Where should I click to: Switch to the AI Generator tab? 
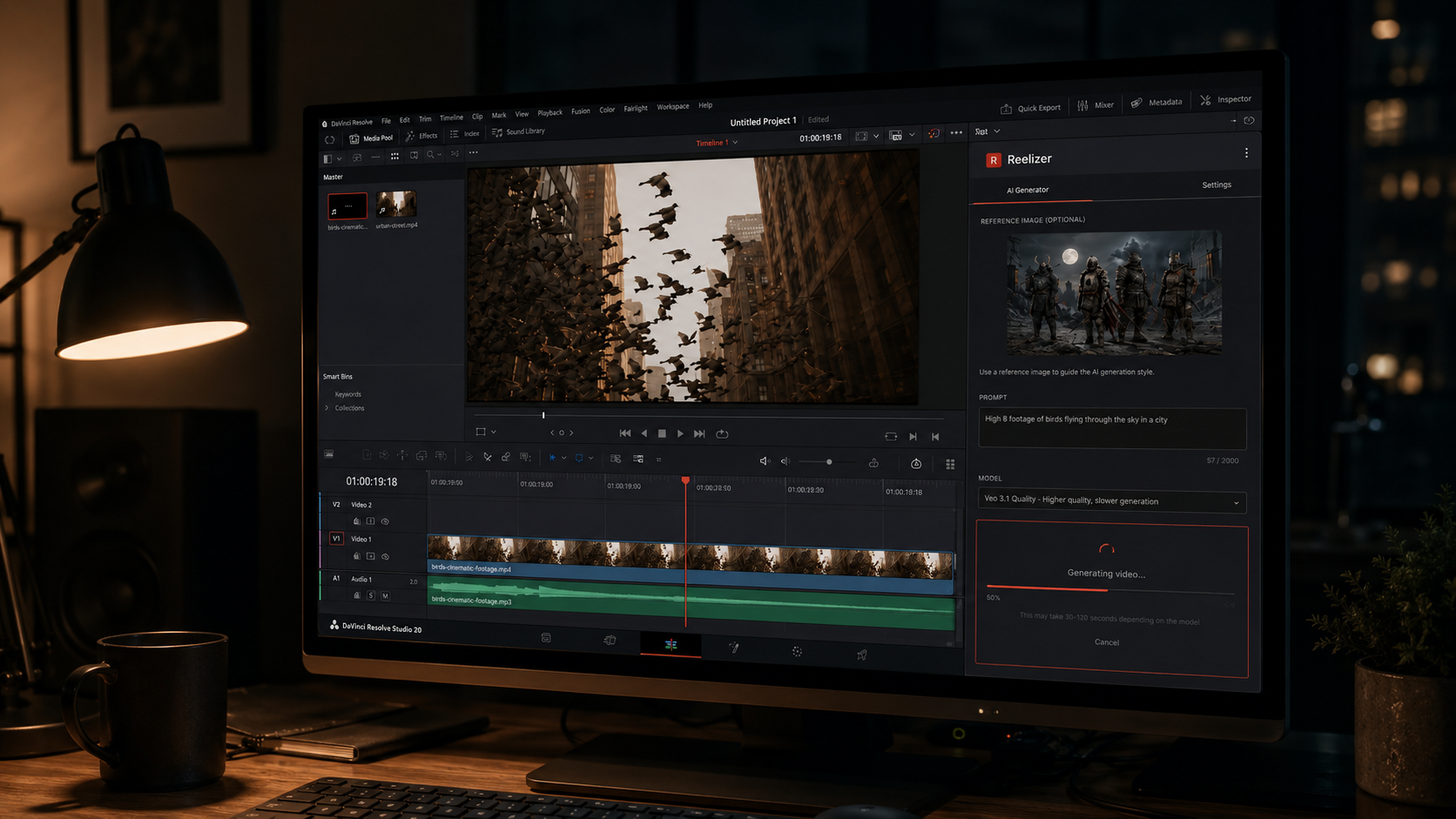tap(1028, 190)
